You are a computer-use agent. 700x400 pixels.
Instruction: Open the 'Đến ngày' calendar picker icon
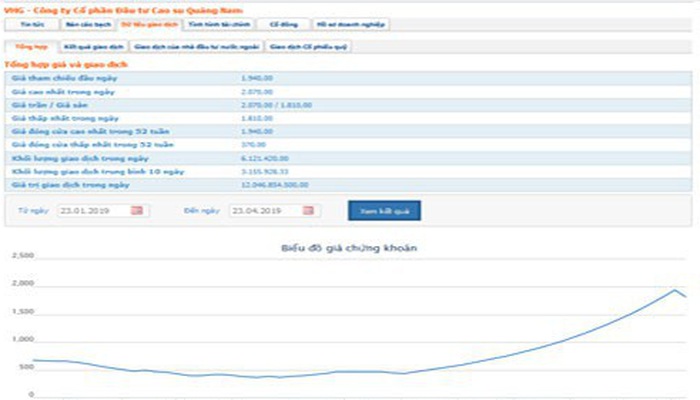click(x=308, y=210)
